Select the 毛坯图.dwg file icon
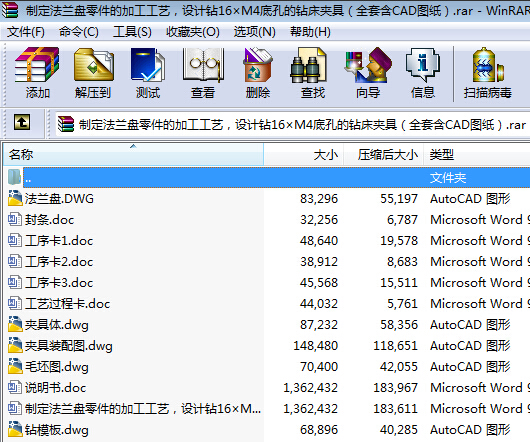The width and height of the screenshot is (530, 442). [x=15, y=366]
